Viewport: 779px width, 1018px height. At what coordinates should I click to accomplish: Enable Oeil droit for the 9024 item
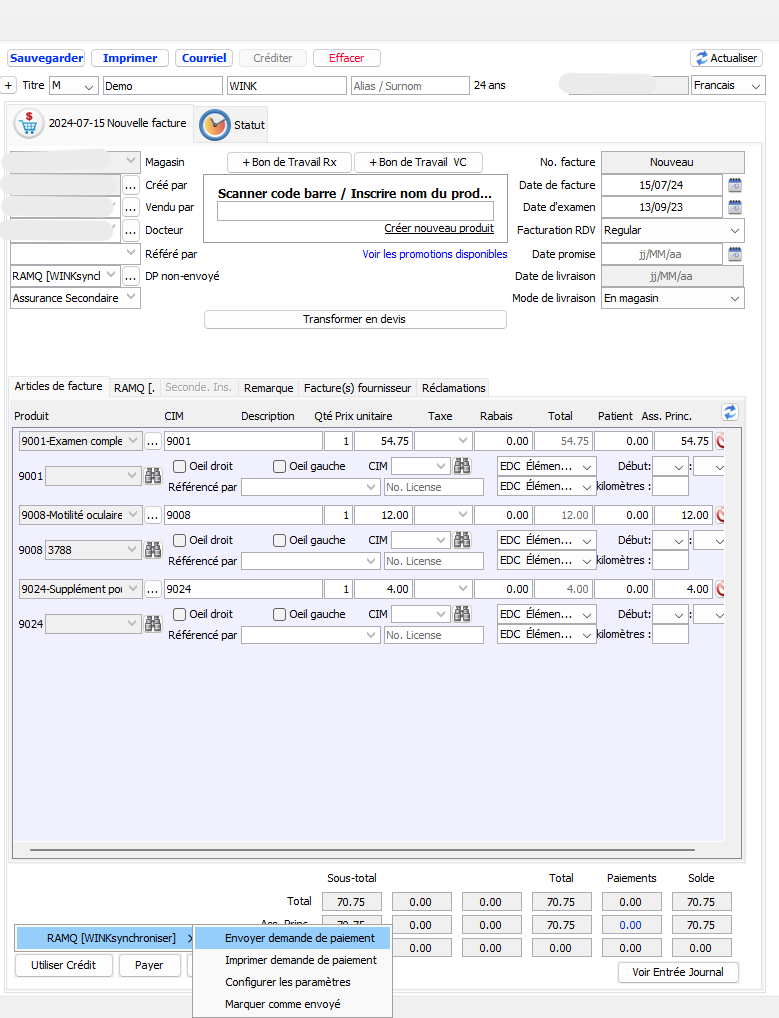pyautogui.click(x=180, y=614)
